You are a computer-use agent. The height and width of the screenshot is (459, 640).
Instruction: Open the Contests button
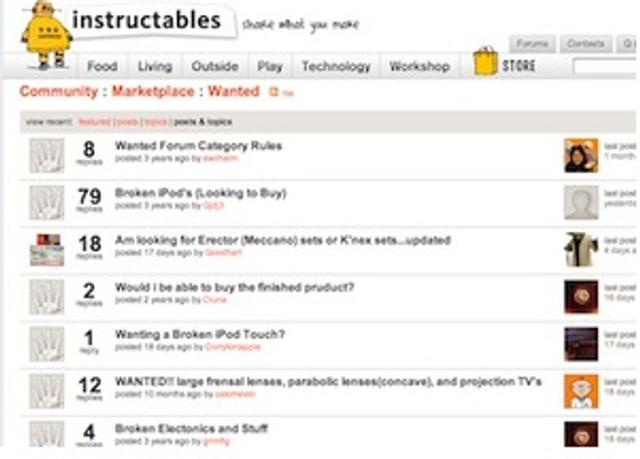(x=585, y=44)
